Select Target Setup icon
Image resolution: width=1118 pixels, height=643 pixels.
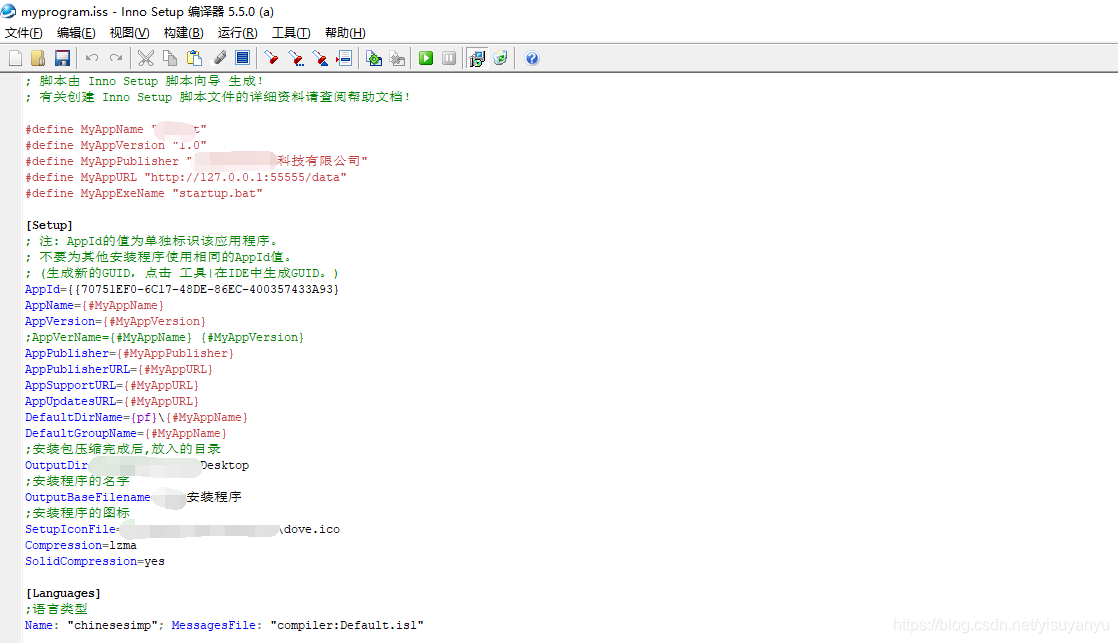(476, 58)
